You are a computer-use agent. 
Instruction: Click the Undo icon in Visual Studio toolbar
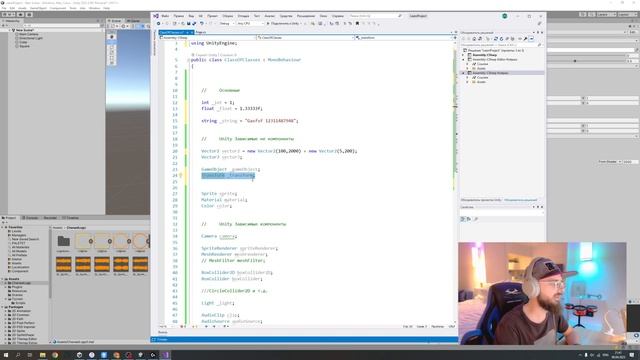pos(202,24)
